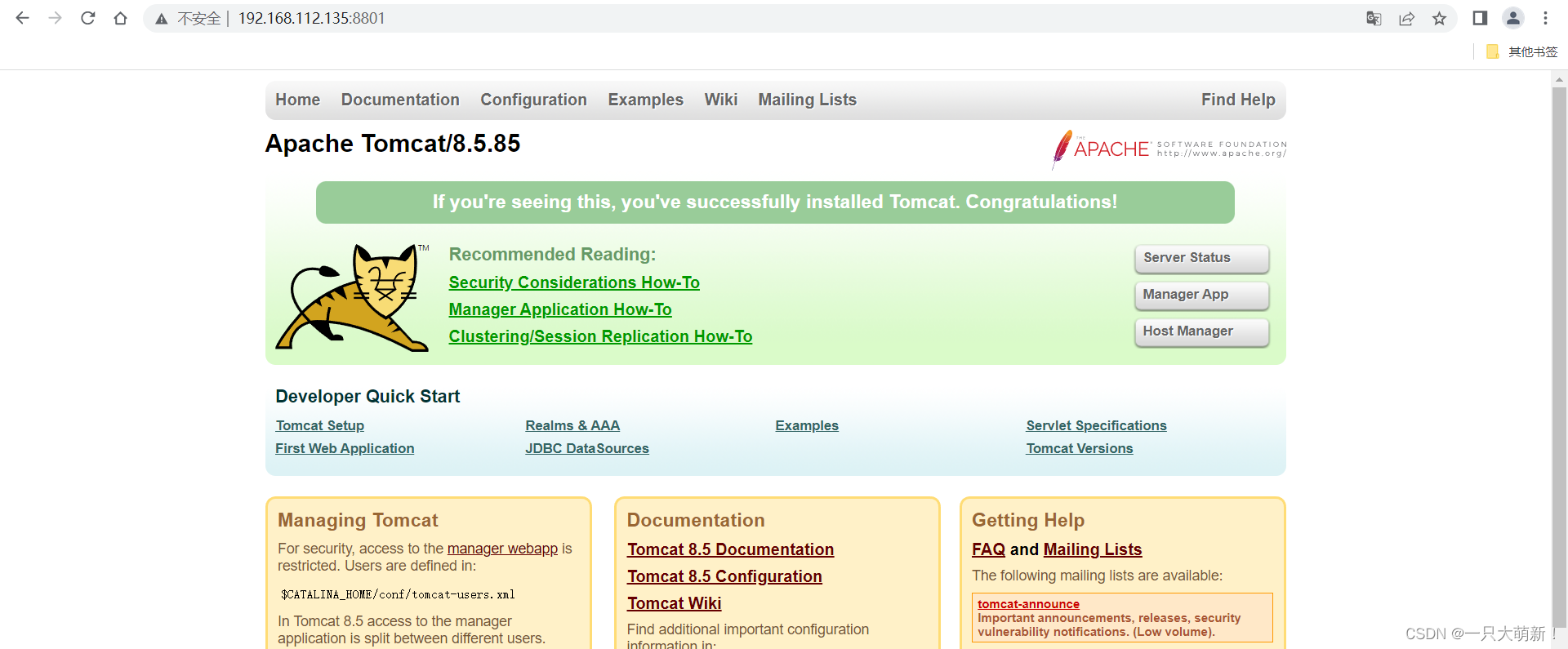Open the First Web Application link
1568x649 pixels.
[x=345, y=448]
